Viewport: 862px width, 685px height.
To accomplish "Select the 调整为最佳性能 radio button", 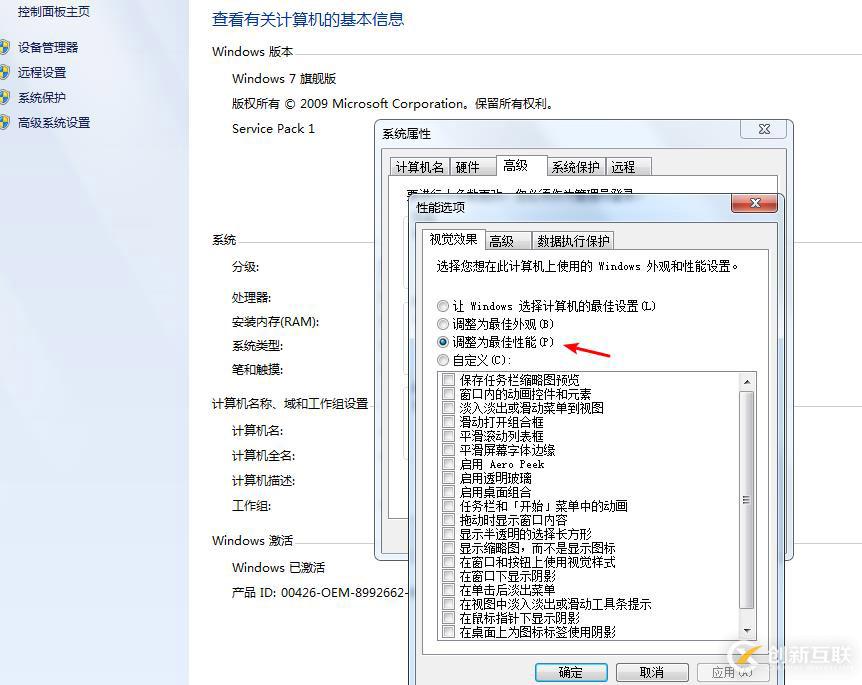I will coord(441,343).
